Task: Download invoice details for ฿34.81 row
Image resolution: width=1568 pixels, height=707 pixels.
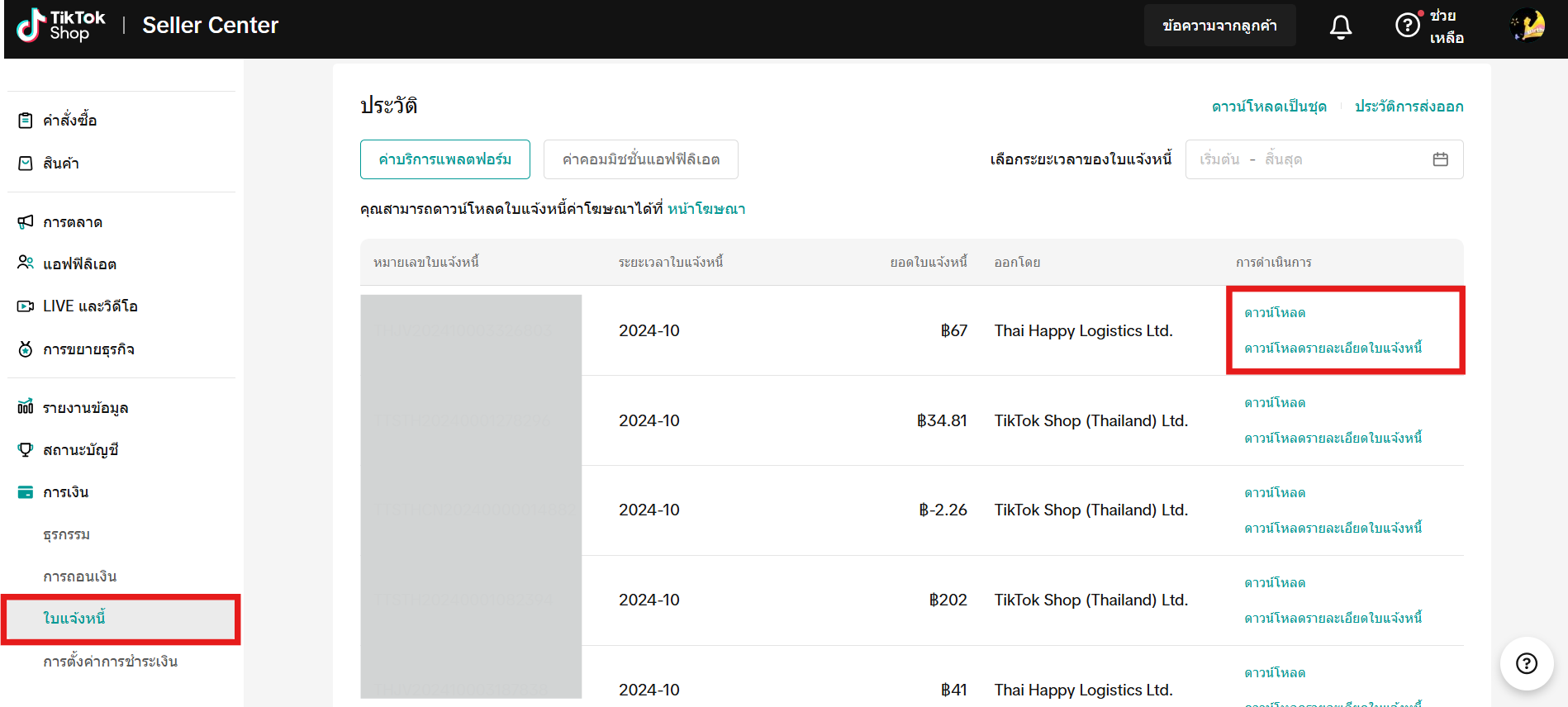Action: (1333, 439)
